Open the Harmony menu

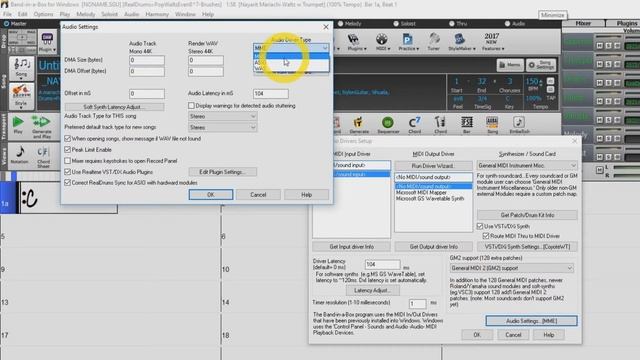[x=157, y=14]
